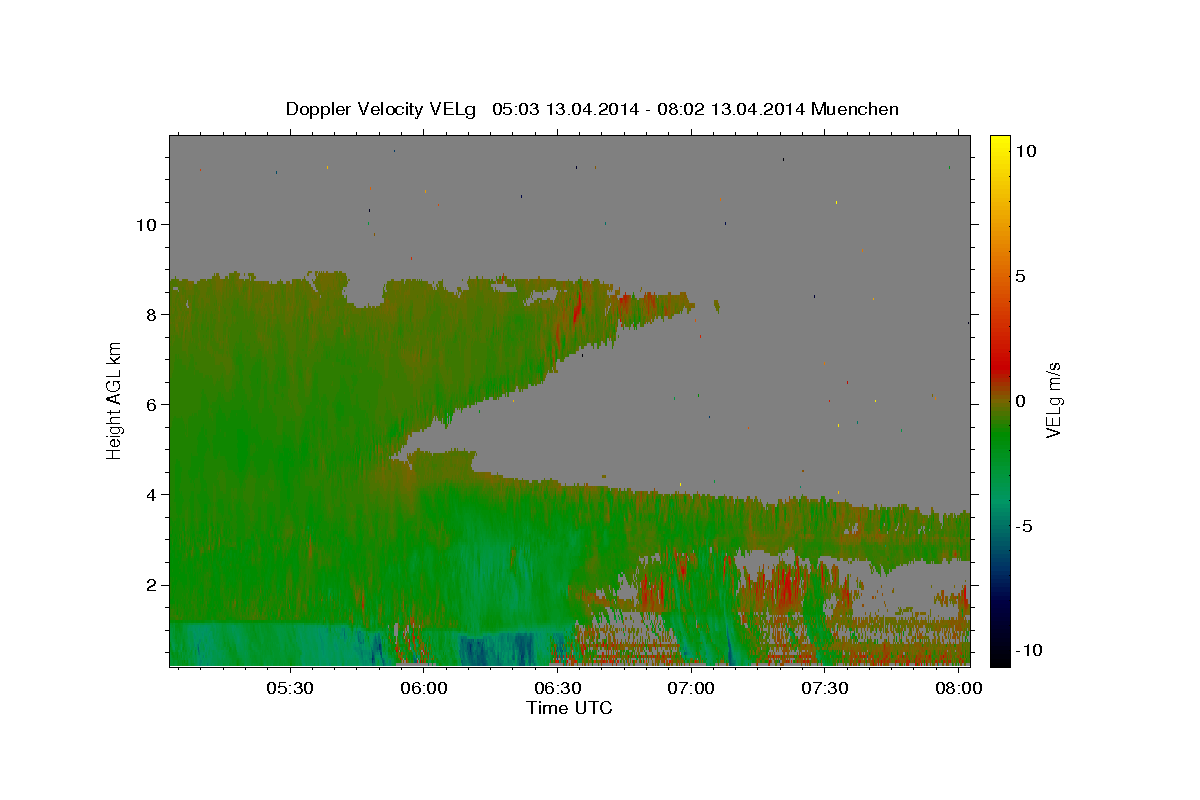
Task: Click the colorbar value 0 label
Action: tap(1022, 400)
